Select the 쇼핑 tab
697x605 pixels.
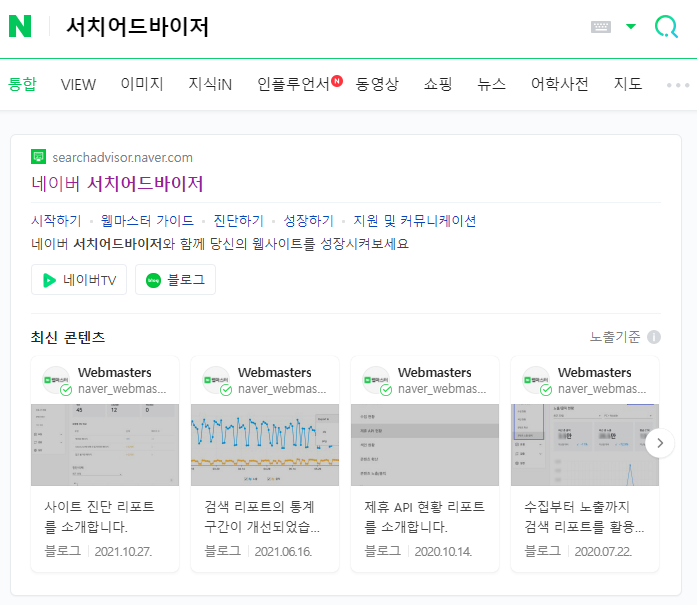pos(438,84)
